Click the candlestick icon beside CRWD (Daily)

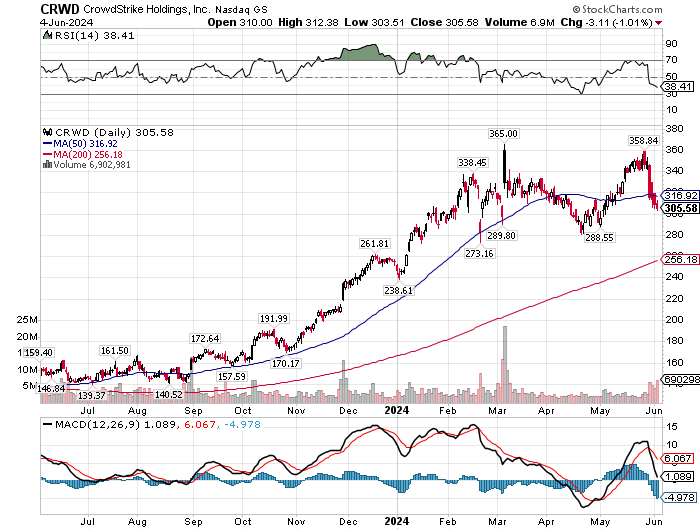[47, 132]
